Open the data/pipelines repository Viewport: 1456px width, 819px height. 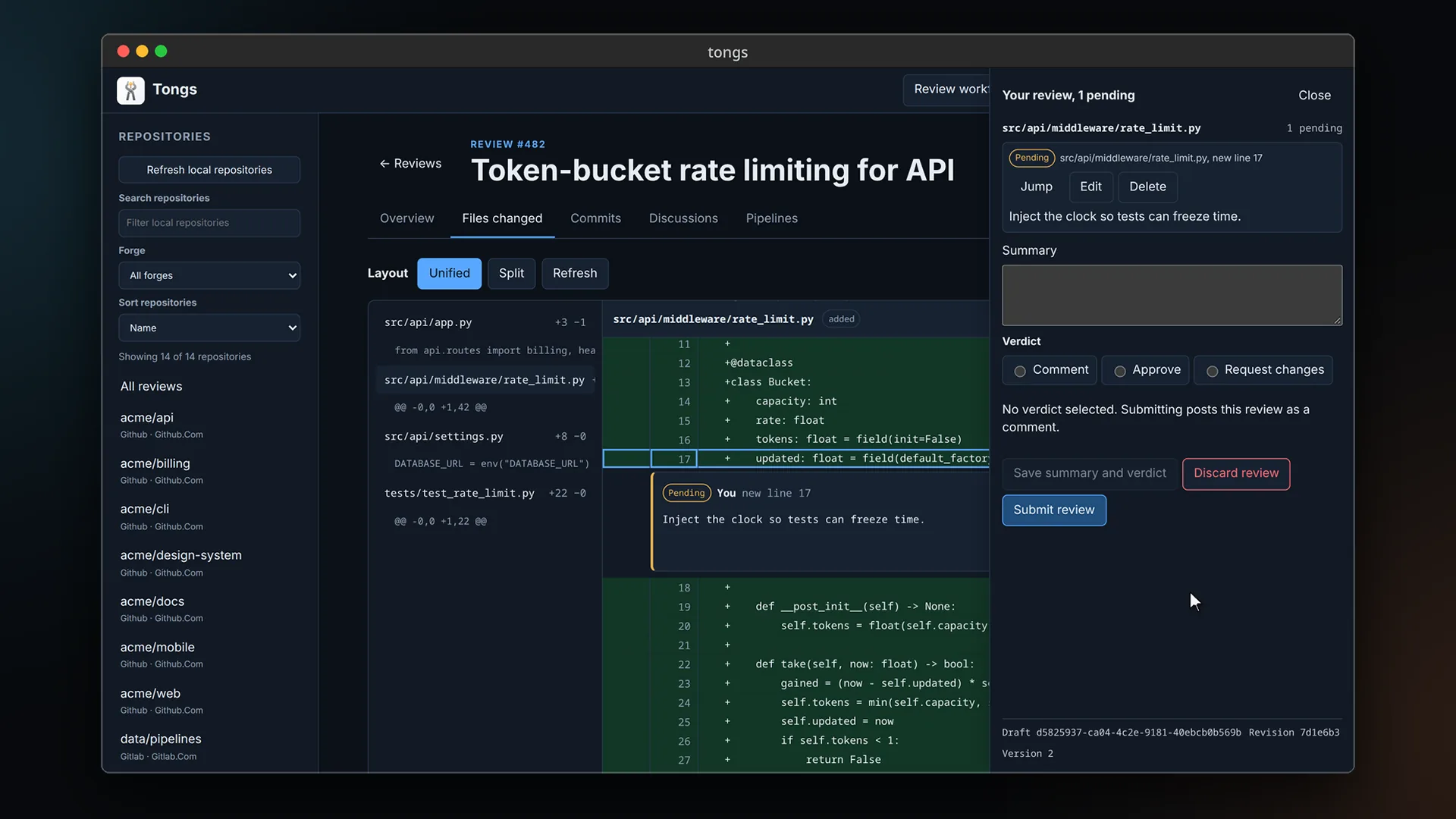[x=209, y=746]
